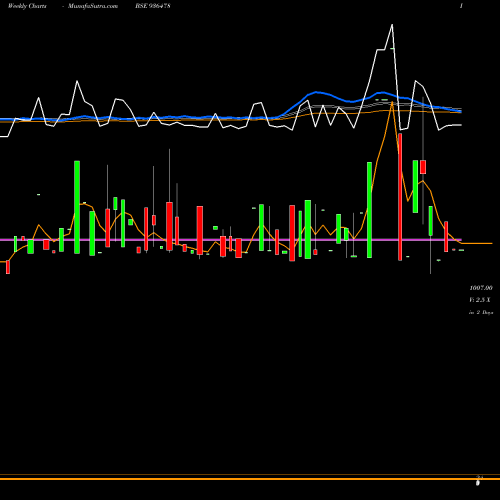Click the "in 2 Days" label
This screenshot has width=500, height=500.
481,312
